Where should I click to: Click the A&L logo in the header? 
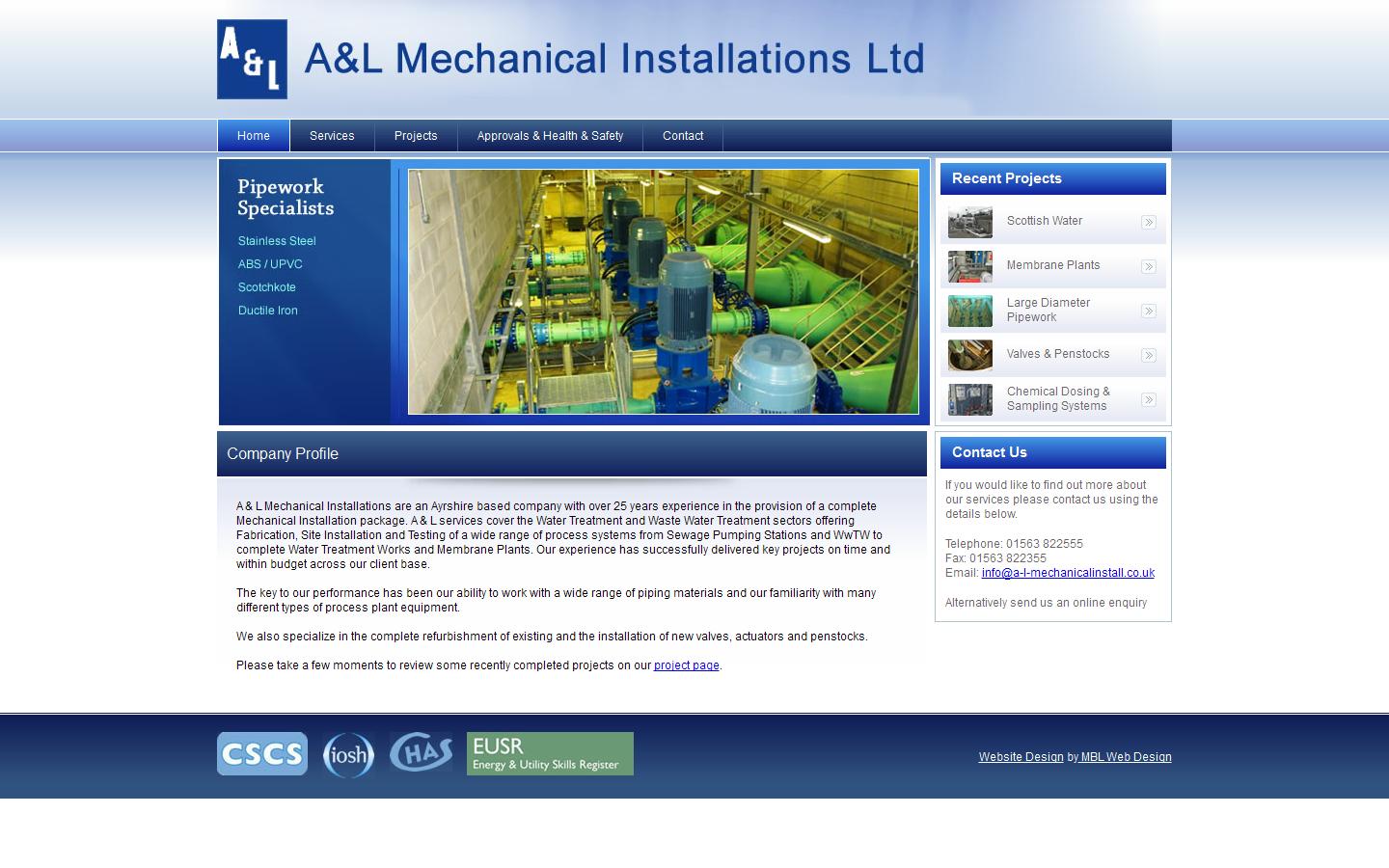252,59
